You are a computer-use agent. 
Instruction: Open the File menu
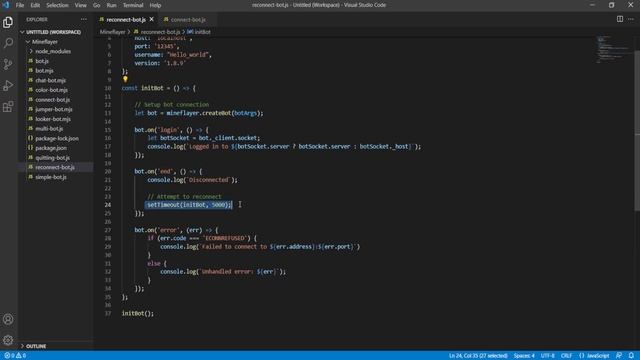click(x=20, y=5)
